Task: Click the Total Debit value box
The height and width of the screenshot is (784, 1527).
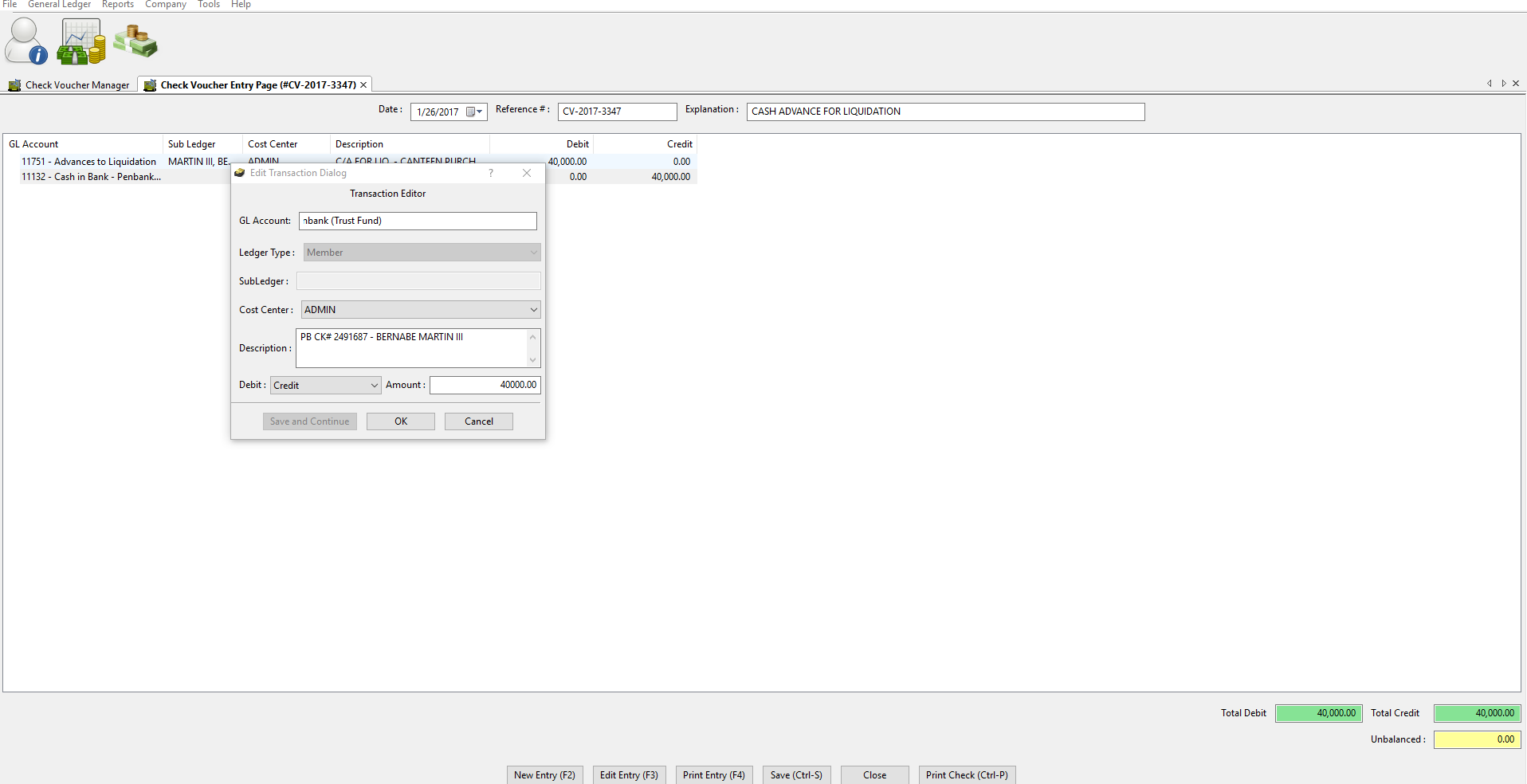Action: [1318, 714]
